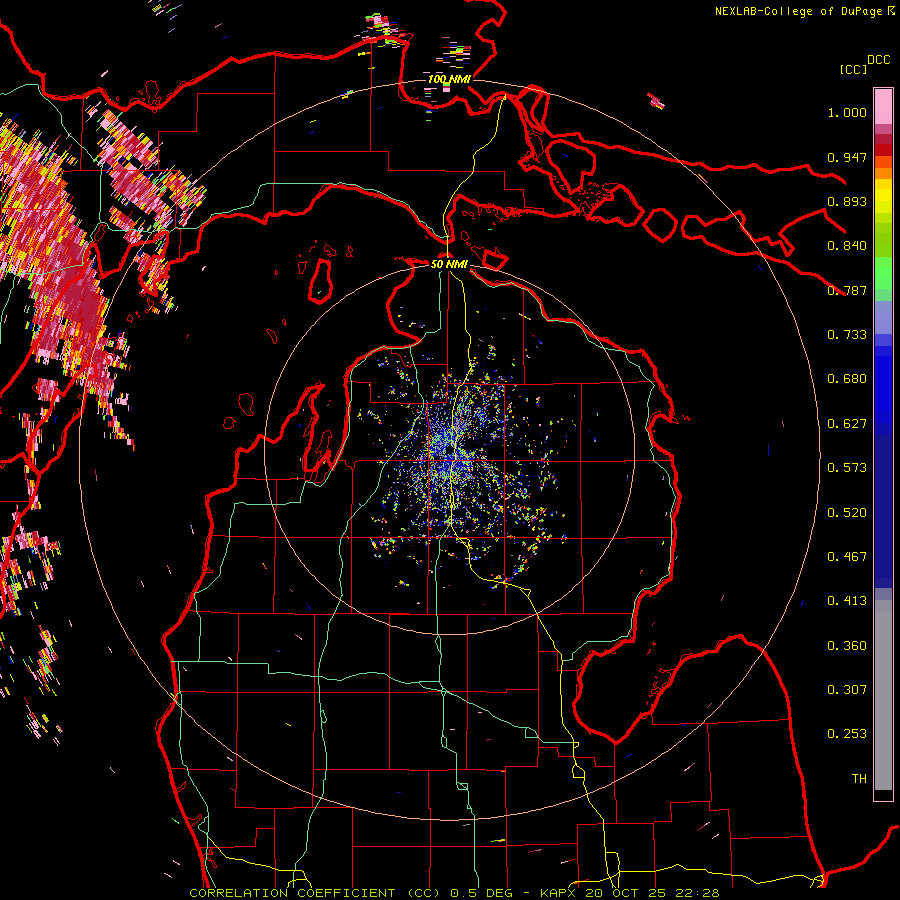Click the 0.467 legend value
Image resolution: width=900 pixels, height=900 pixels.
pyautogui.click(x=847, y=557)
